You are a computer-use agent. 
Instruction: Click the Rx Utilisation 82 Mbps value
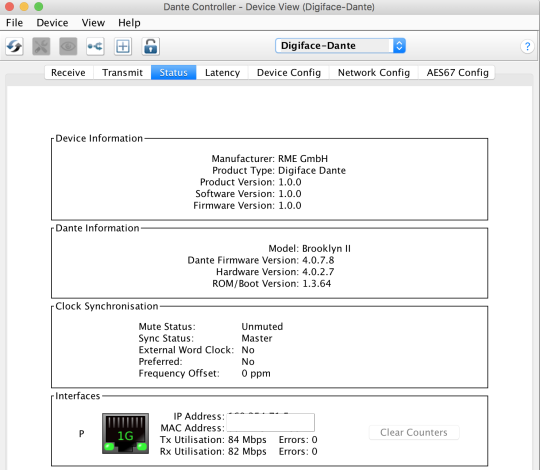(x=247, y=451)
